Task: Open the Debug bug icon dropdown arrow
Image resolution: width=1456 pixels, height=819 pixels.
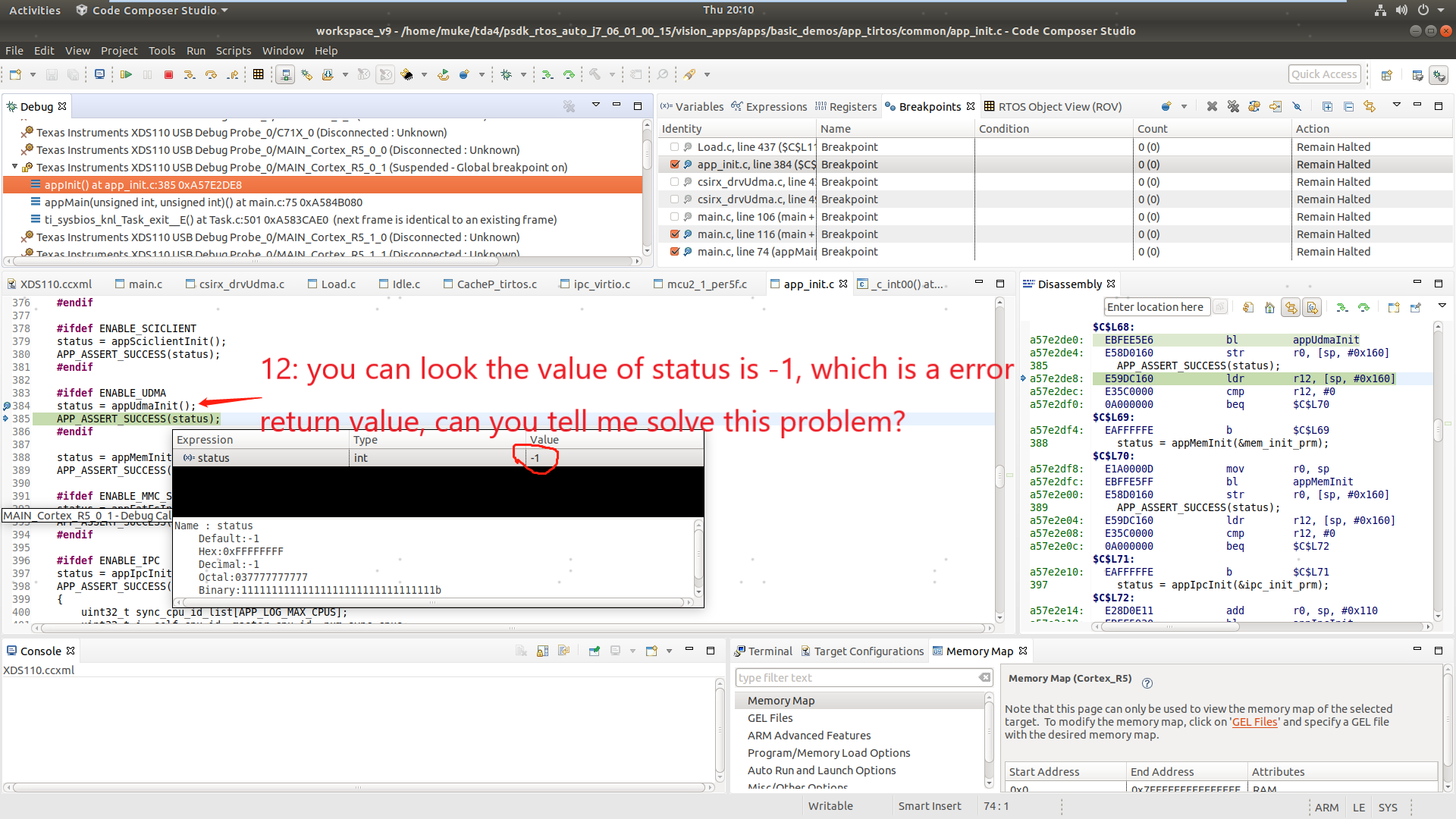Action: [523, 74]
